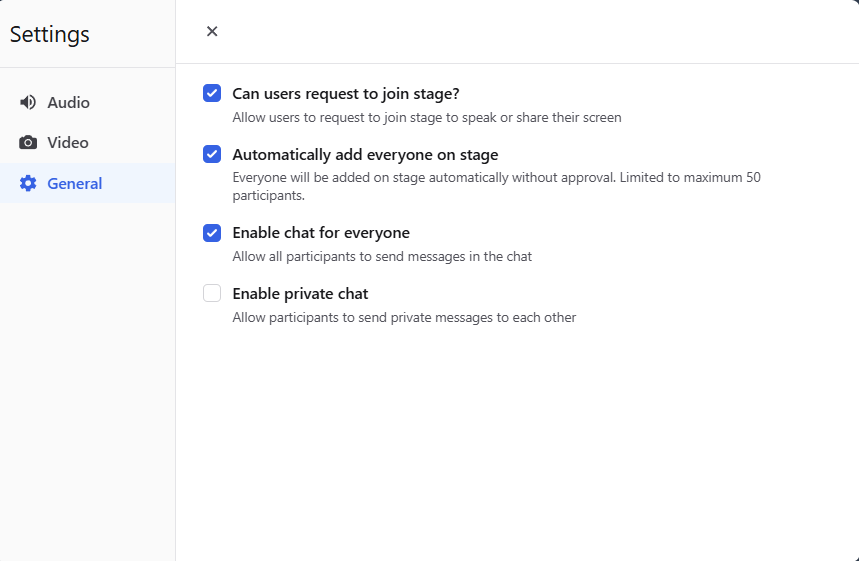Untick the 'Enable chat for everyone' checkbox

[x=212, y=233]
